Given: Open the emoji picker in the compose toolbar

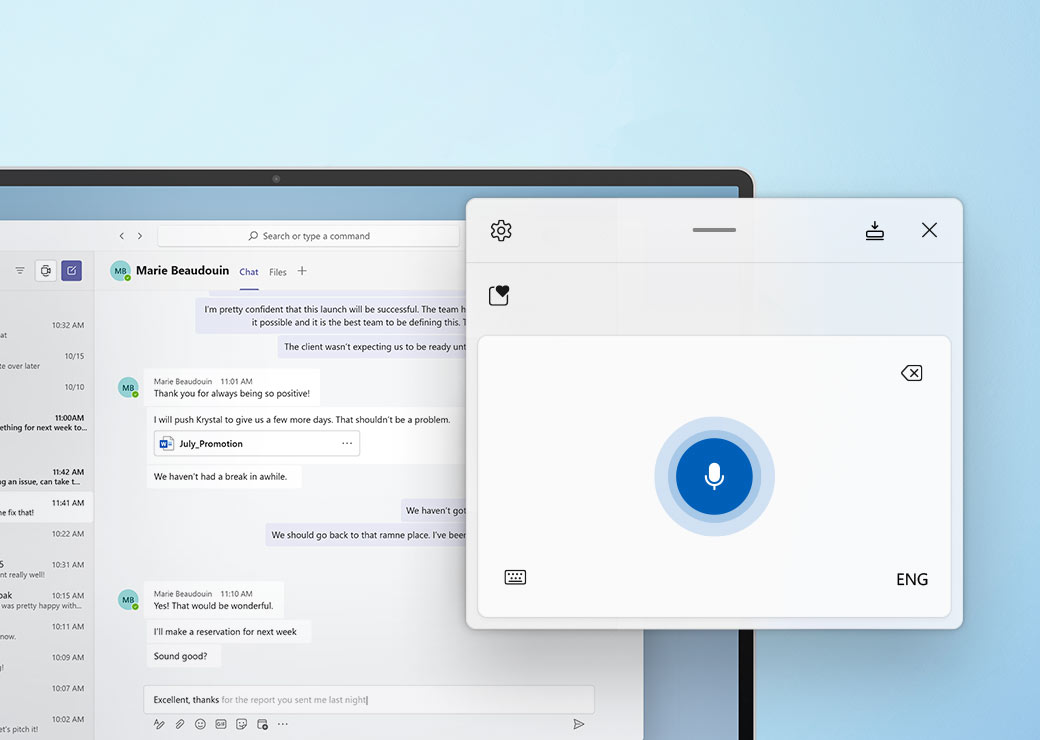Looking at the screenshot, I should [199, 723].
